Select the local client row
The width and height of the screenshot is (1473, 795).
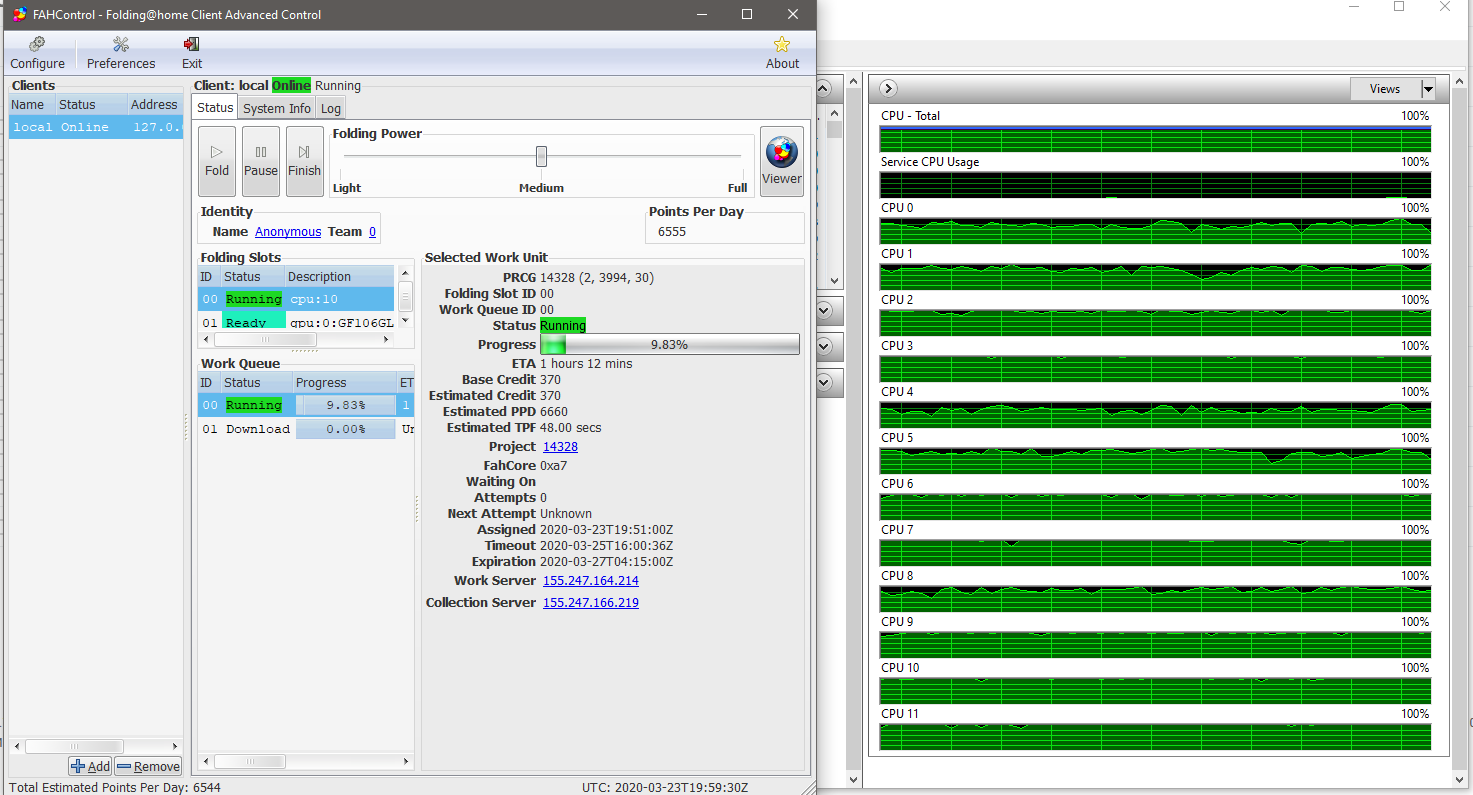tap(96, 127)
